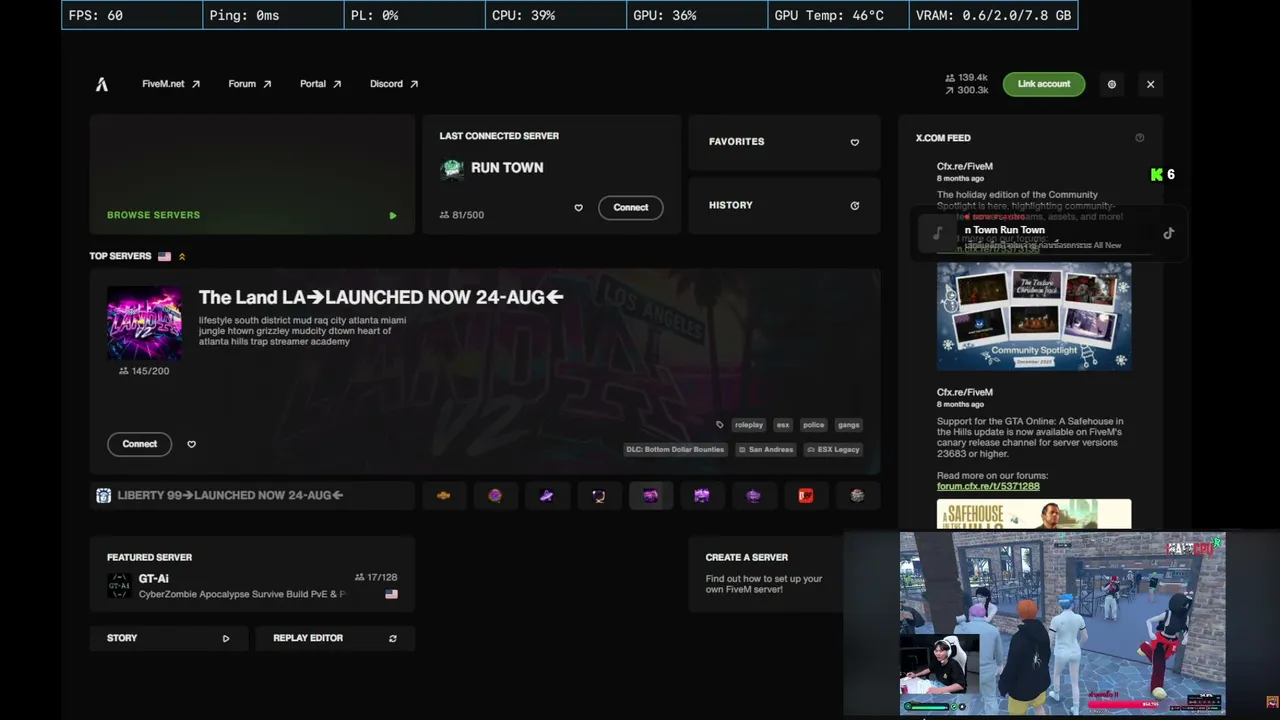The height and width of the screenshot is (720, 1280).
Task: Click the Link account button
Action: point(1044,84)
